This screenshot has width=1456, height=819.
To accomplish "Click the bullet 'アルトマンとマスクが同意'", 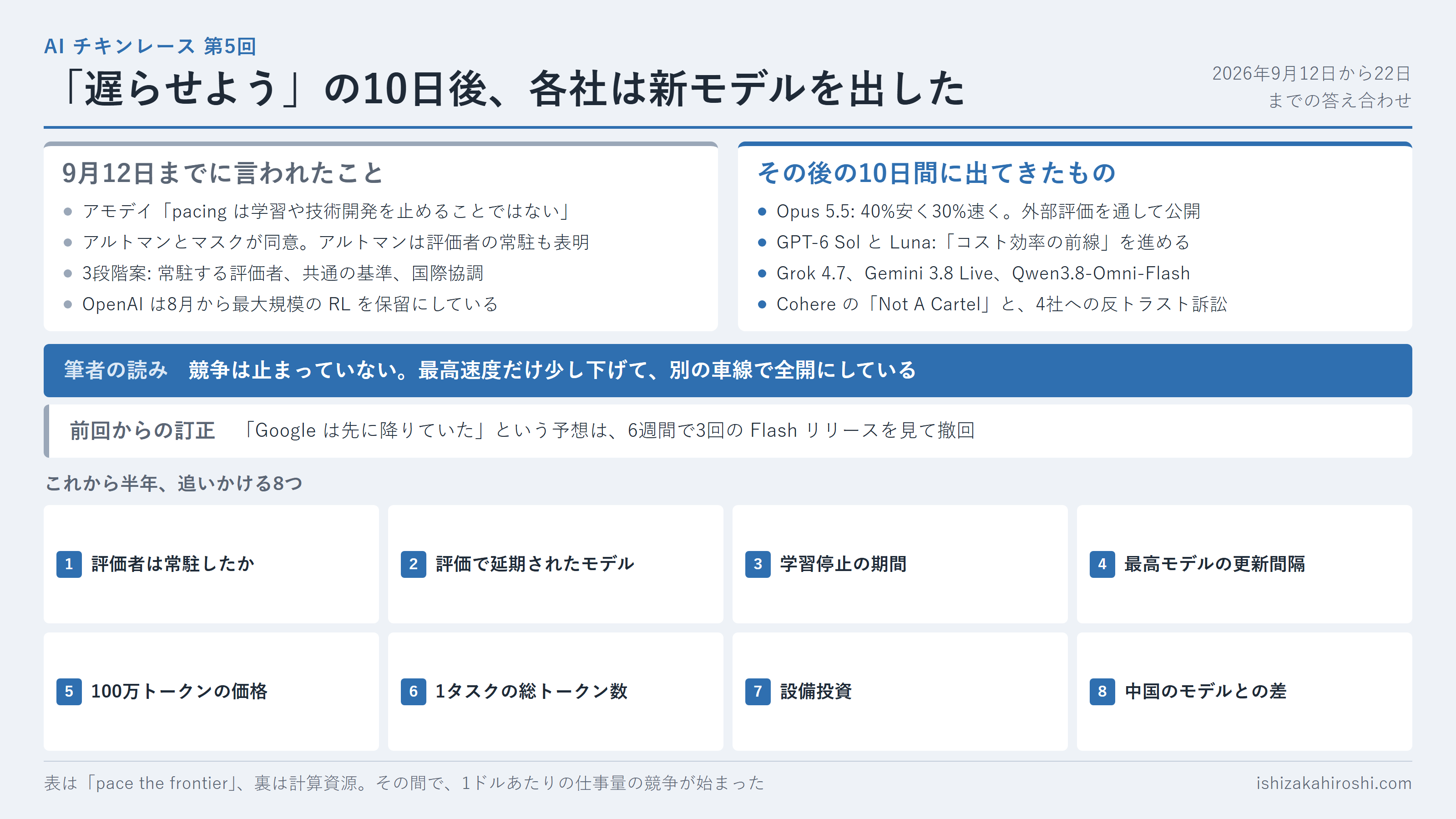I will coord(335,243).
